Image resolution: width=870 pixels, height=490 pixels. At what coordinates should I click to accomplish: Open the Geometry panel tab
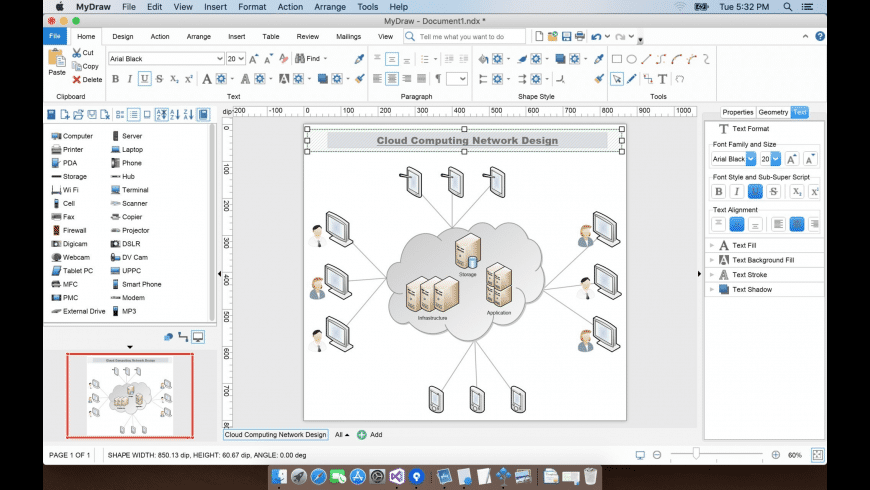(x=773, y=112)
